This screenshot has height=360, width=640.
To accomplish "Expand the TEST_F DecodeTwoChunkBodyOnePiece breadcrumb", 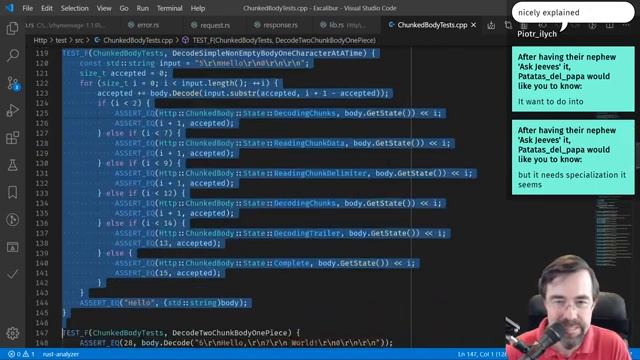I will 284,40.
